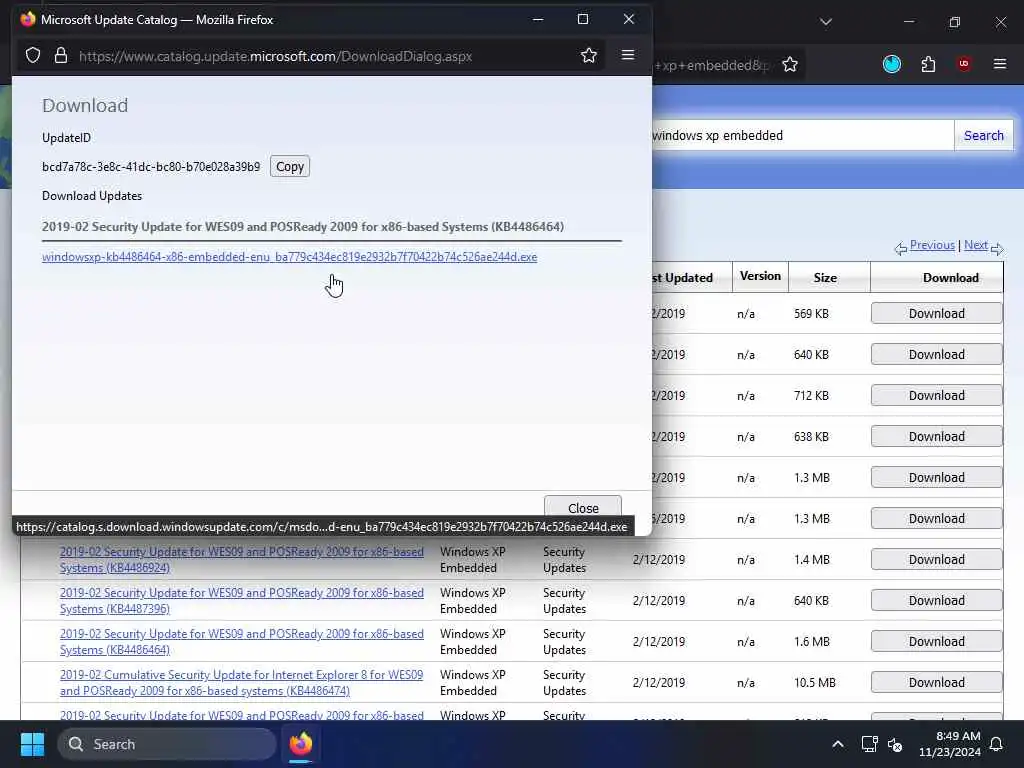
Task: Open the popup window hamburger menu
Action: point(628,55)
